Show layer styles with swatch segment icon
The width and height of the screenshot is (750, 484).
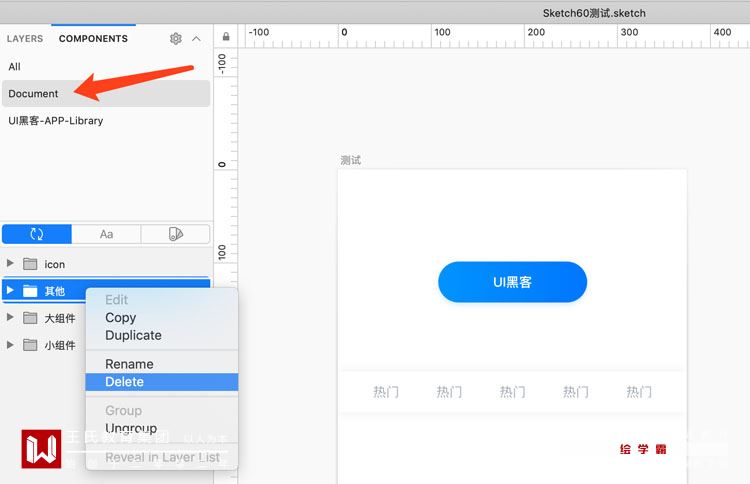click(x=176, y=234)
